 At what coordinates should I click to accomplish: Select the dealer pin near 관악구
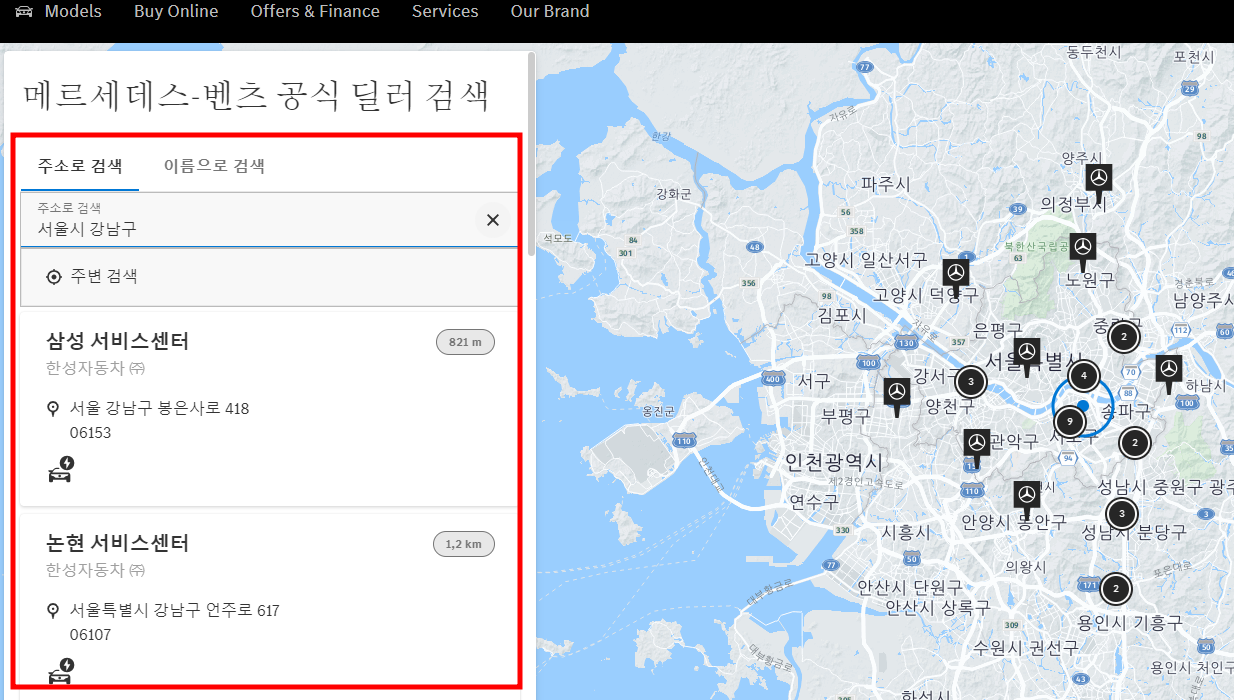[975, 440]
